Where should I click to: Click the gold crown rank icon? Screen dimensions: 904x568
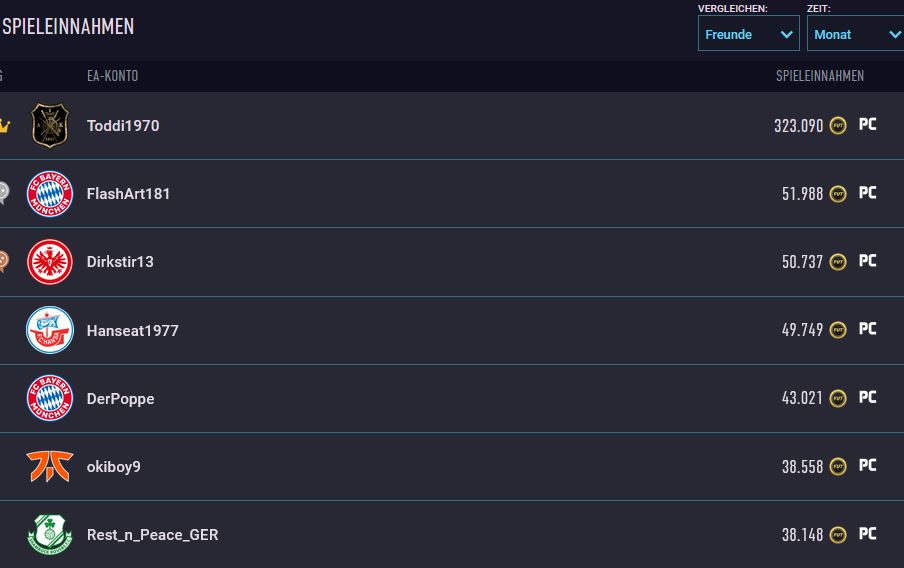[5, 125]
